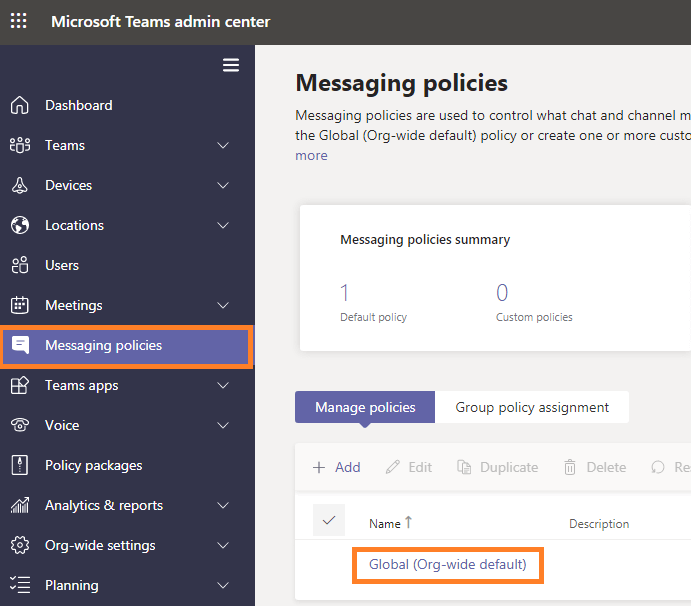The image size is (691, 606).
Task: Expand the Locations menu chevron
Action: [x=223, y=225]
